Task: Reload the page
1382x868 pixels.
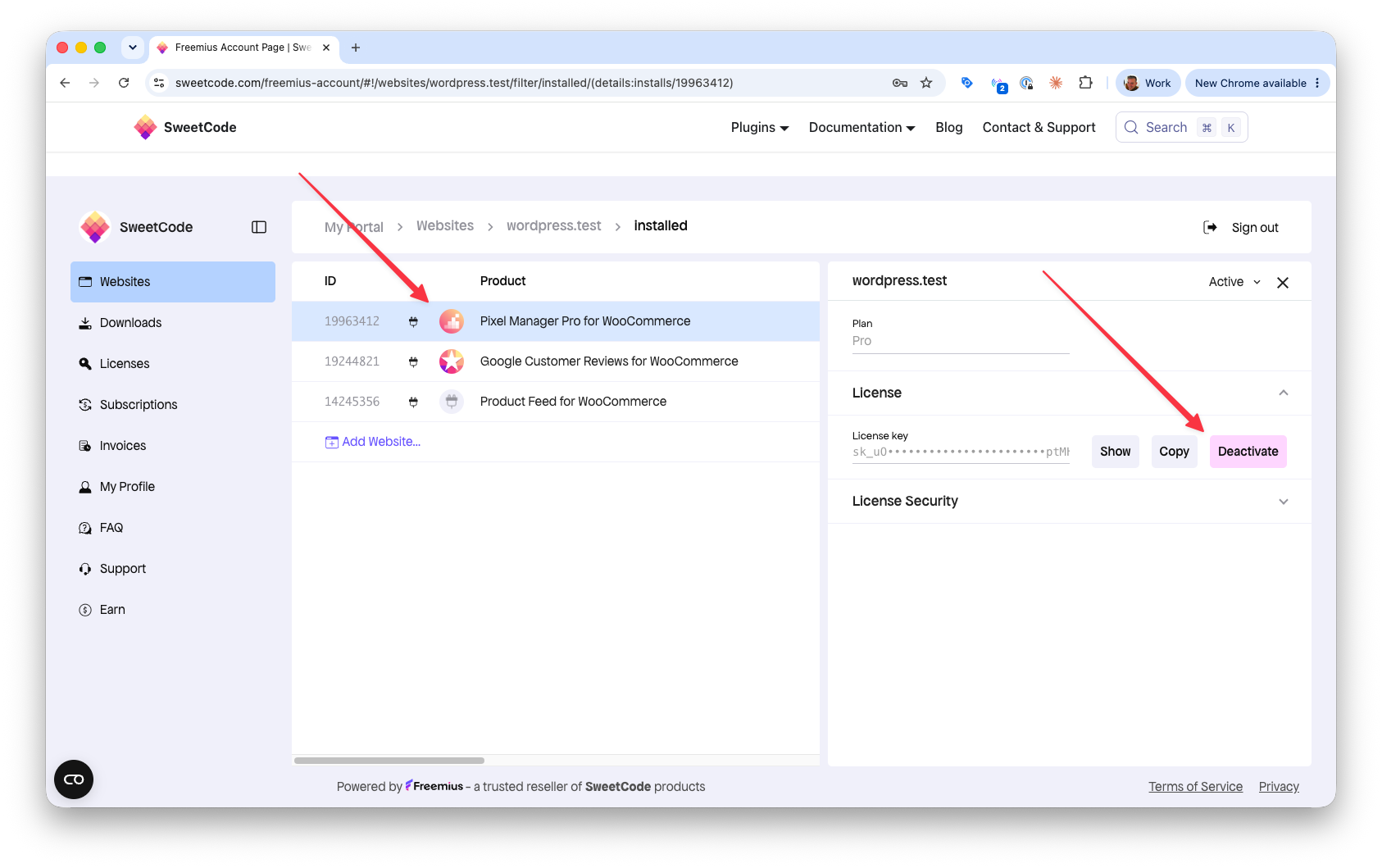Action: click(124, 83)
